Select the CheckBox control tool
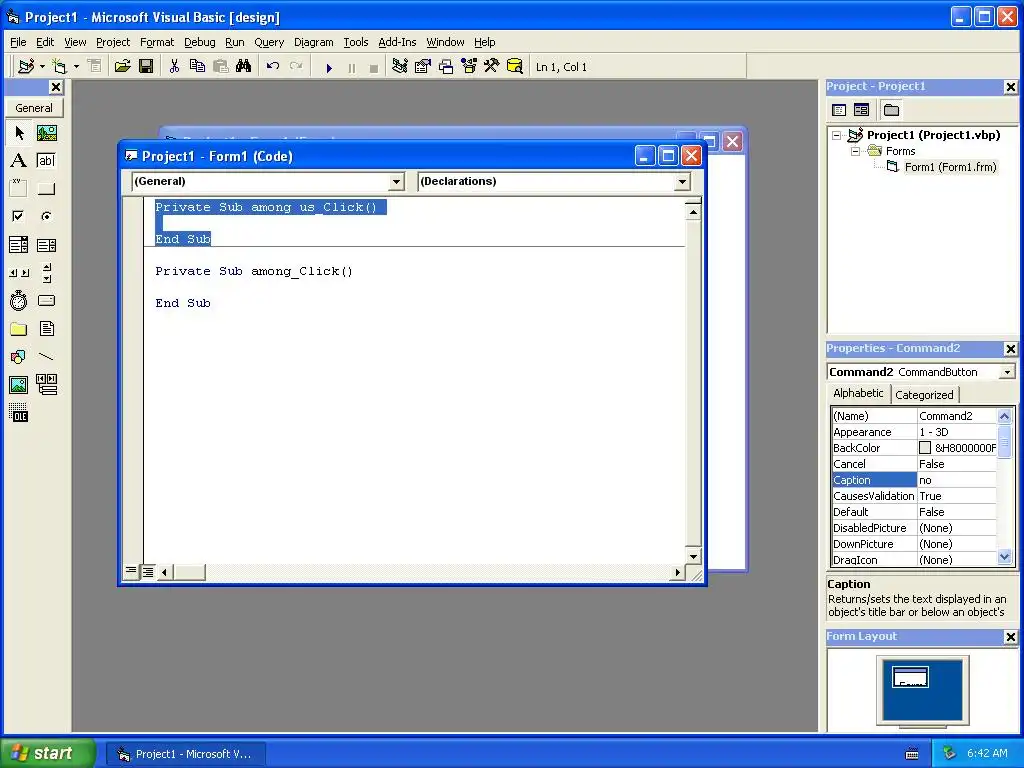Viewport: 1024px width, 768px height. pos(18,216)
